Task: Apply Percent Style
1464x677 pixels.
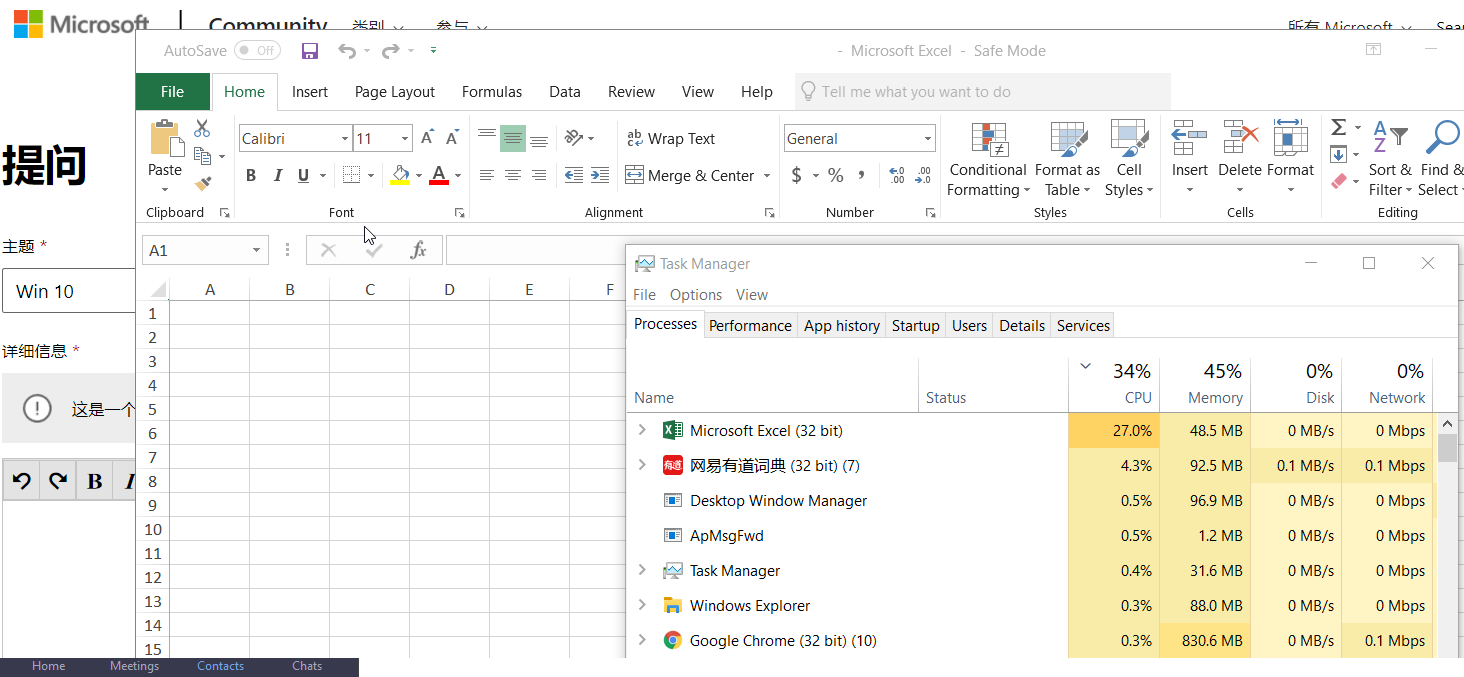Action: point(835,175)
